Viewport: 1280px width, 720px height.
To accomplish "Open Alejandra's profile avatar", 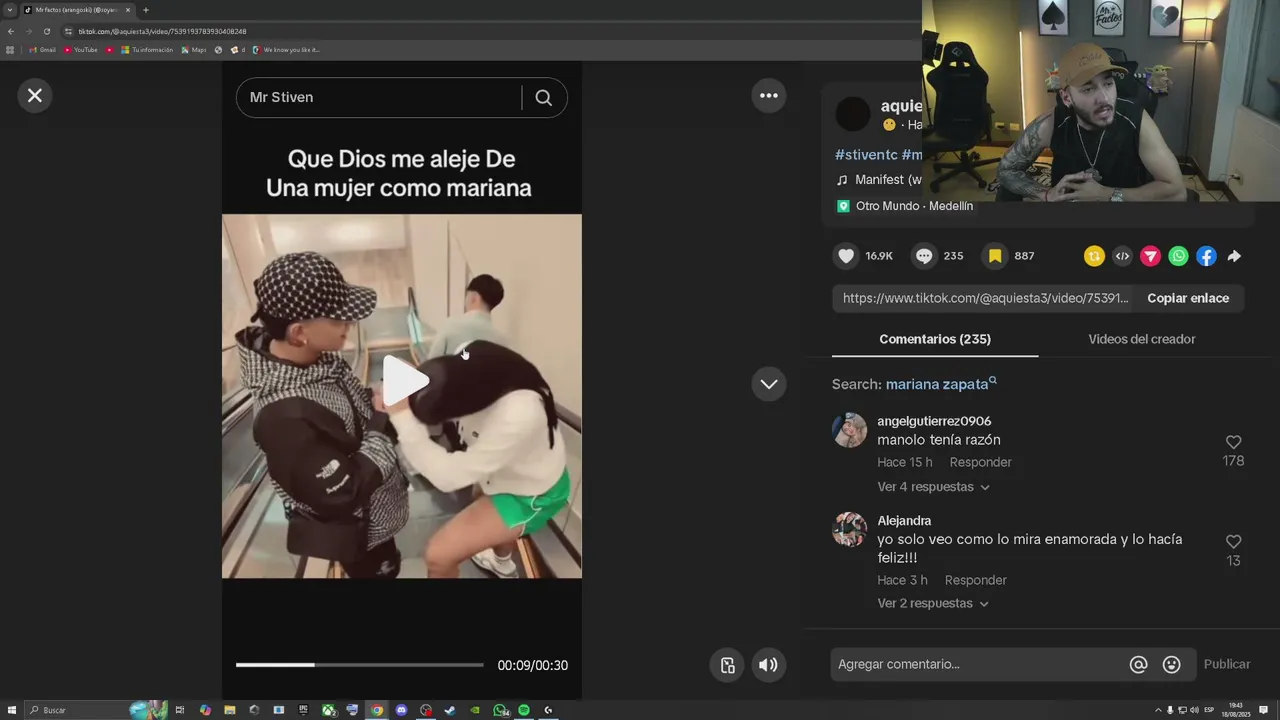I will coord(850,529).
